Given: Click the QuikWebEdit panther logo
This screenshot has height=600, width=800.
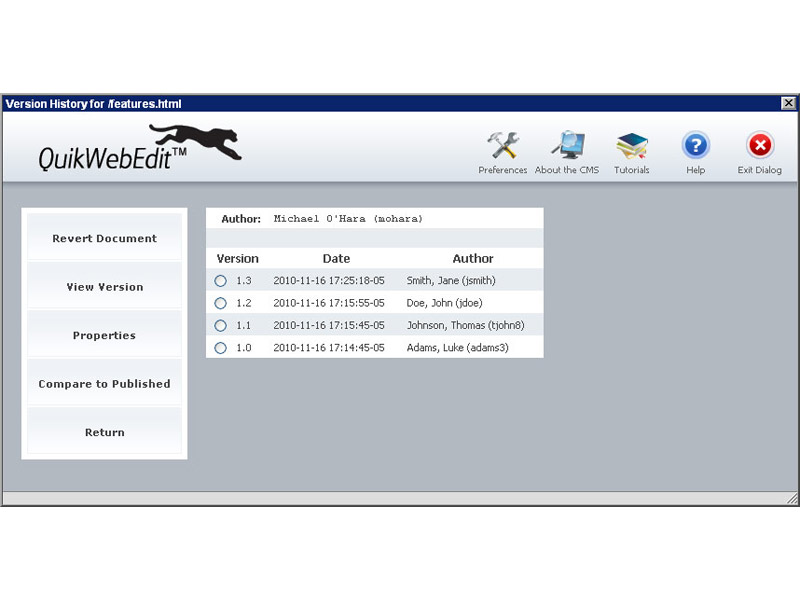Looking at the screenshot, I should point(140,147).
